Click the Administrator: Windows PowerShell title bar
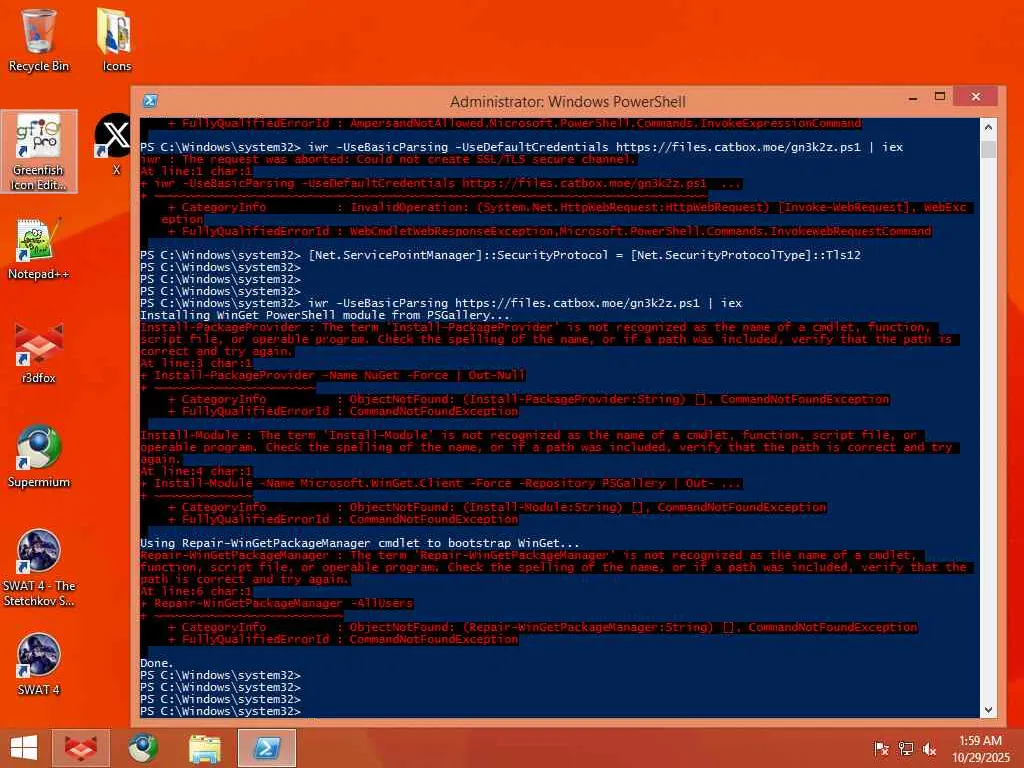This screenshot has width=1024, height=768. 568,102
